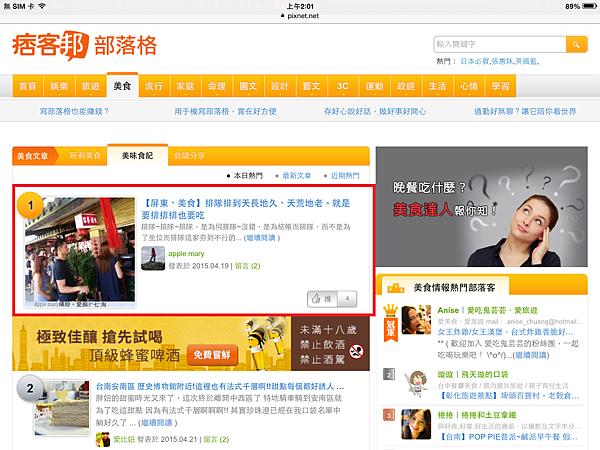The height and width of the screenshot is (450, 600).
Task: Tap the Wi-Fi icon in status bar
Action: coord(42,6)
